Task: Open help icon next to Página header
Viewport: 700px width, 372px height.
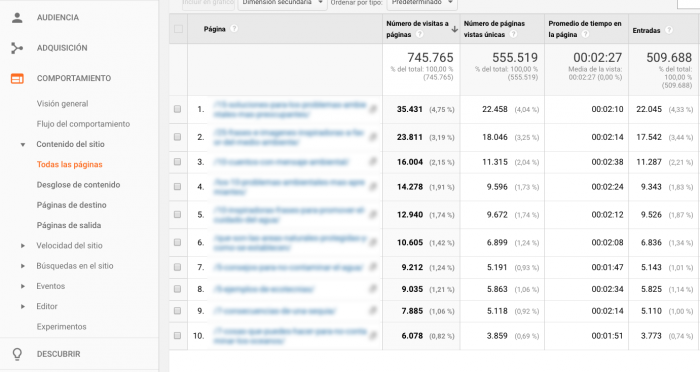Action: pos(234,29)
